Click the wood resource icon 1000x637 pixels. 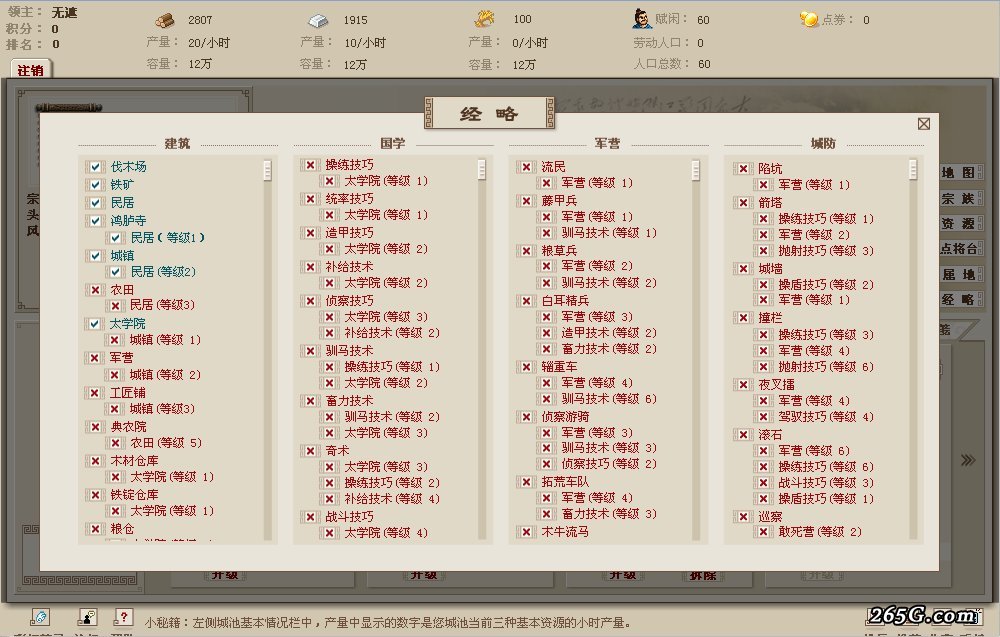164,19
